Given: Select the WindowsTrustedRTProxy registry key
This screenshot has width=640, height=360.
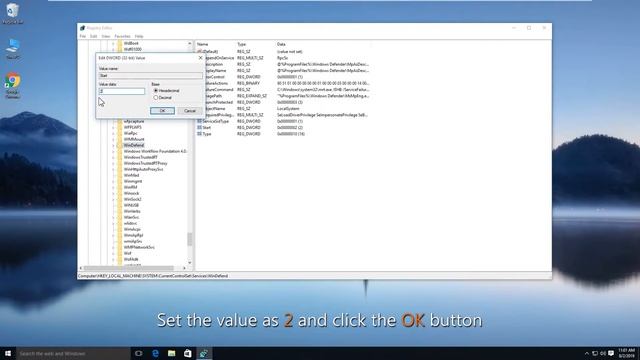Looking at the screenshot, I should pos(145,163).
